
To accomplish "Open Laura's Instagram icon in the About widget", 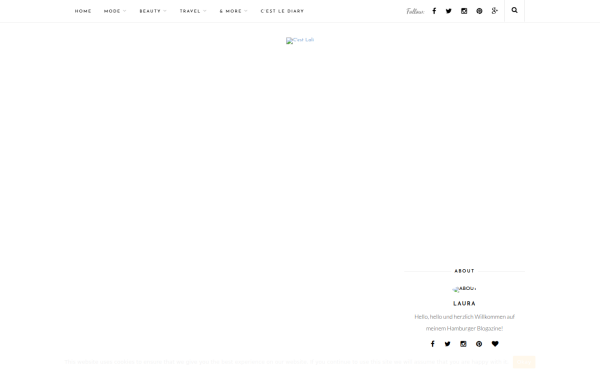I will point(463,344).
